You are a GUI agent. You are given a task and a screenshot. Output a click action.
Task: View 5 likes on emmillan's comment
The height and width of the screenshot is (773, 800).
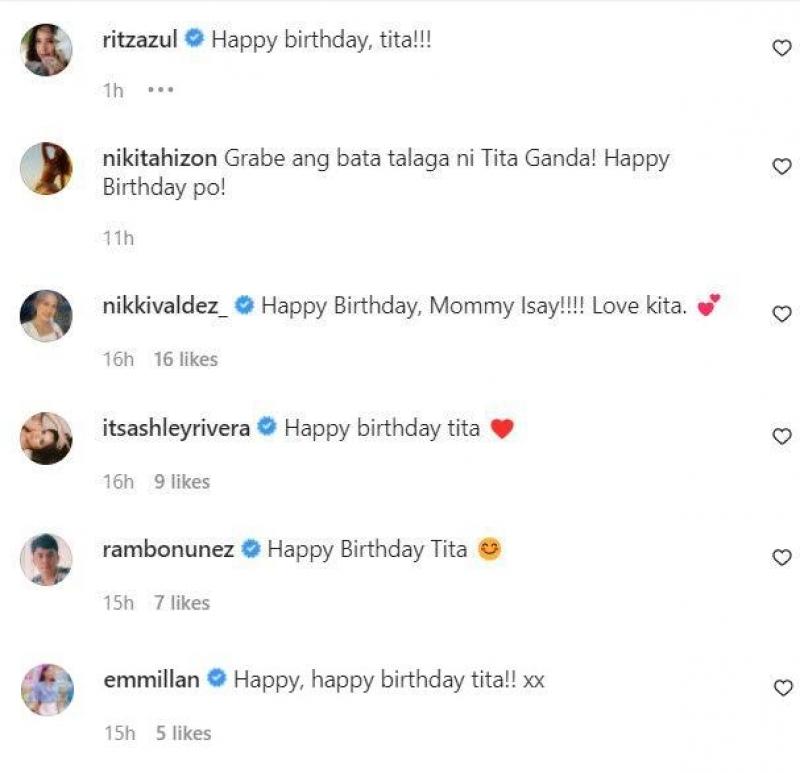[x=184, y=733]
